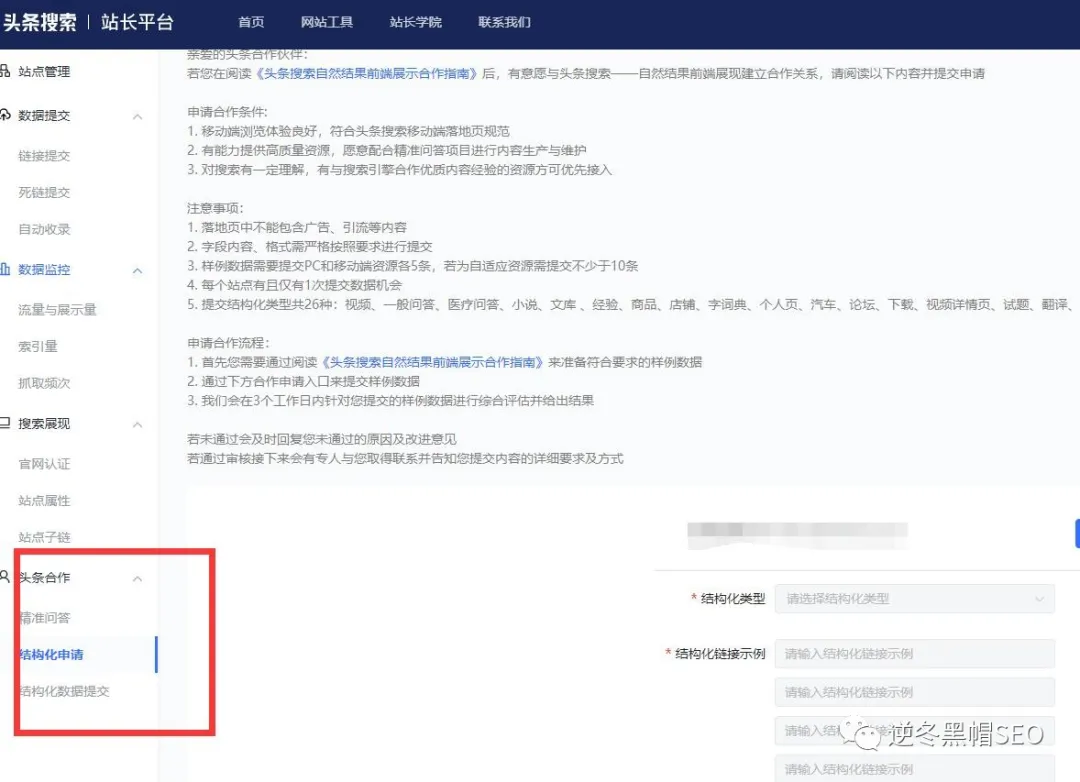Collapse the 头条合作 section chevron

[x=137, y=577]
